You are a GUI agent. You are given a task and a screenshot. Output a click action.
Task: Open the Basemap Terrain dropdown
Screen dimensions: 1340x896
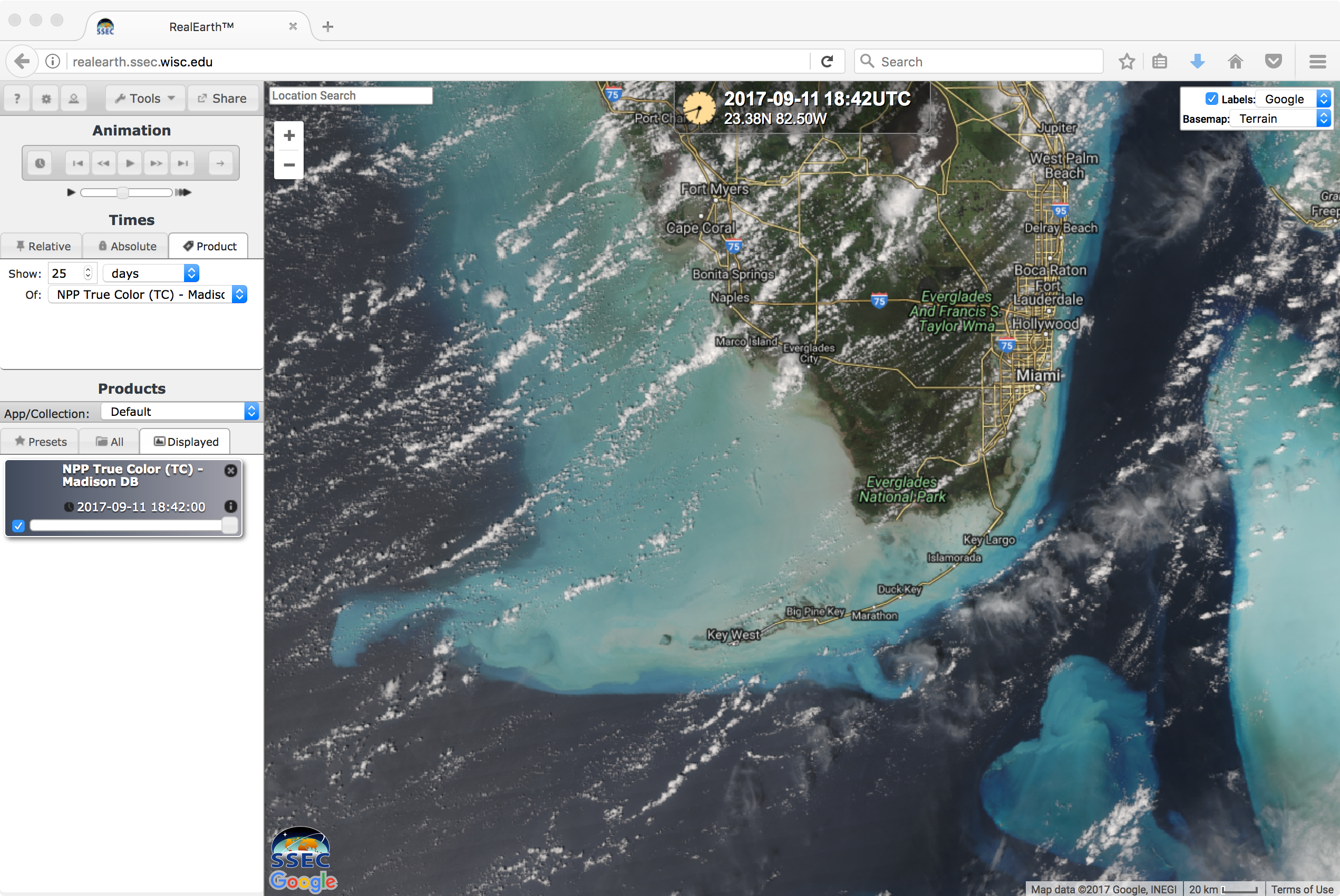1280,119
